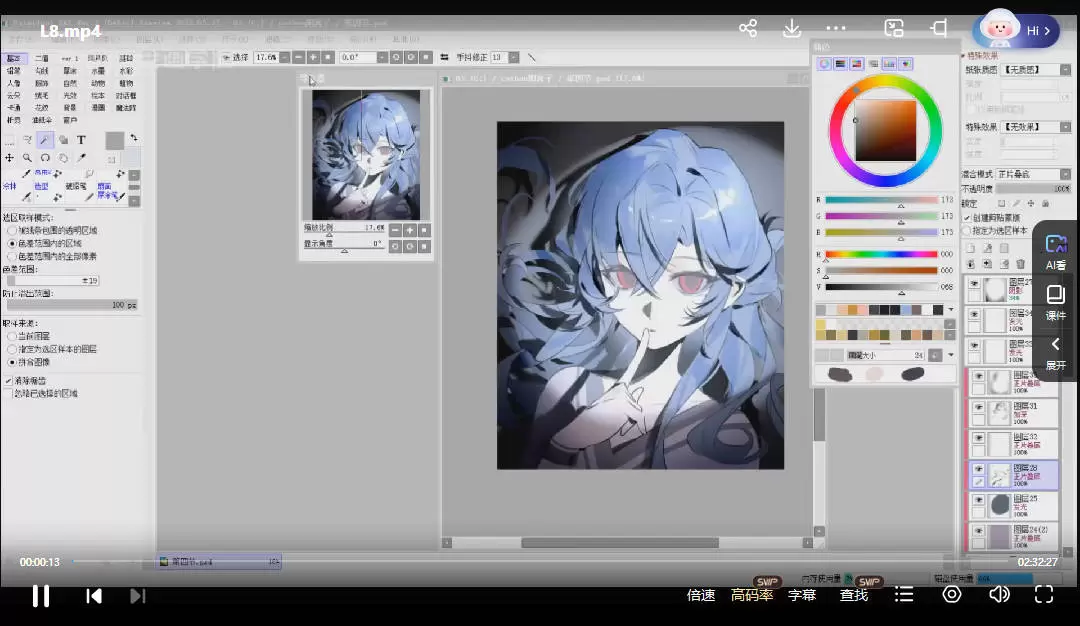Select the 人像 brush category tab
Image resolution: width=1080 pixels, height=626 pixels.
click(x=14, y=83)
